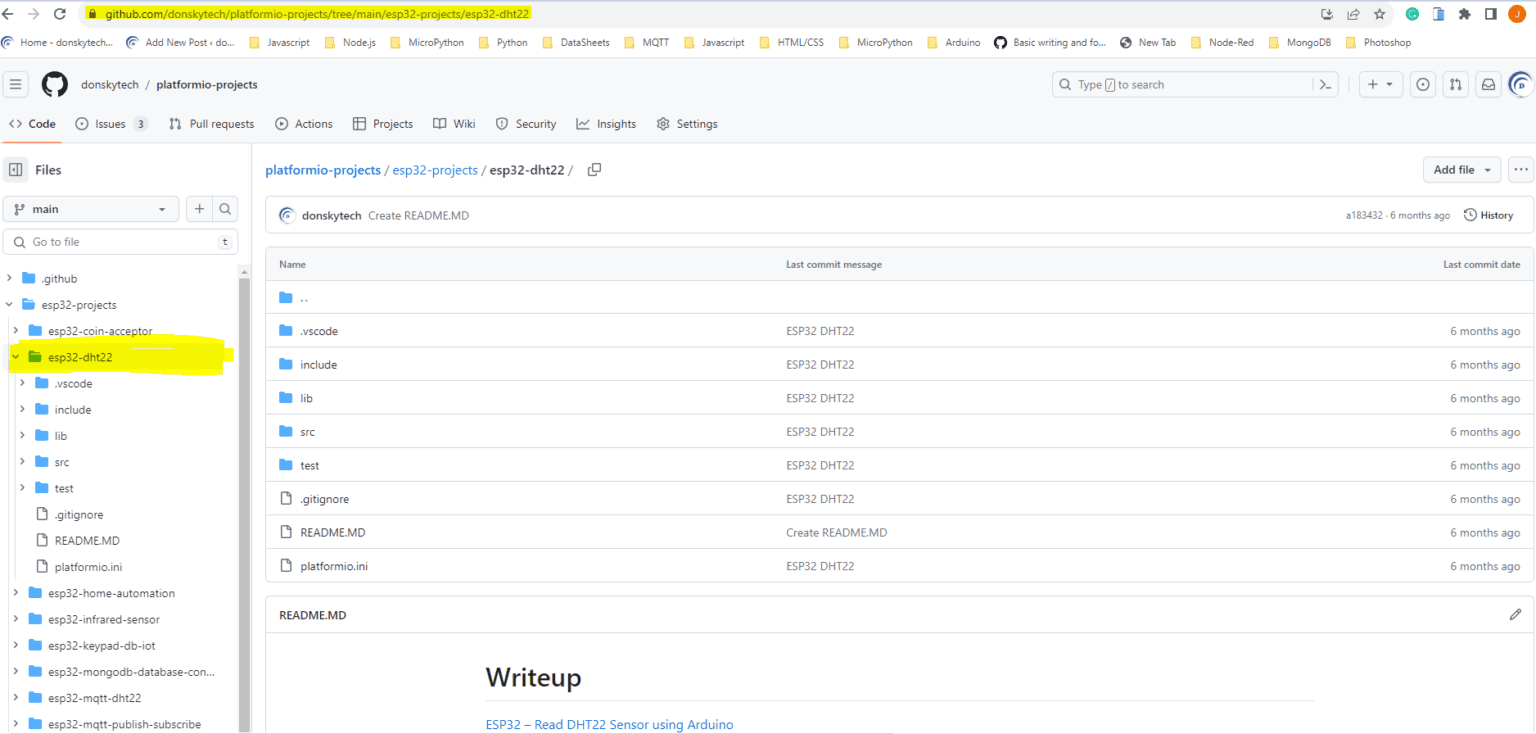Collapse the Files side panel
The height and width of the screenshot is (734, 1536).
(x=15, y=169)
